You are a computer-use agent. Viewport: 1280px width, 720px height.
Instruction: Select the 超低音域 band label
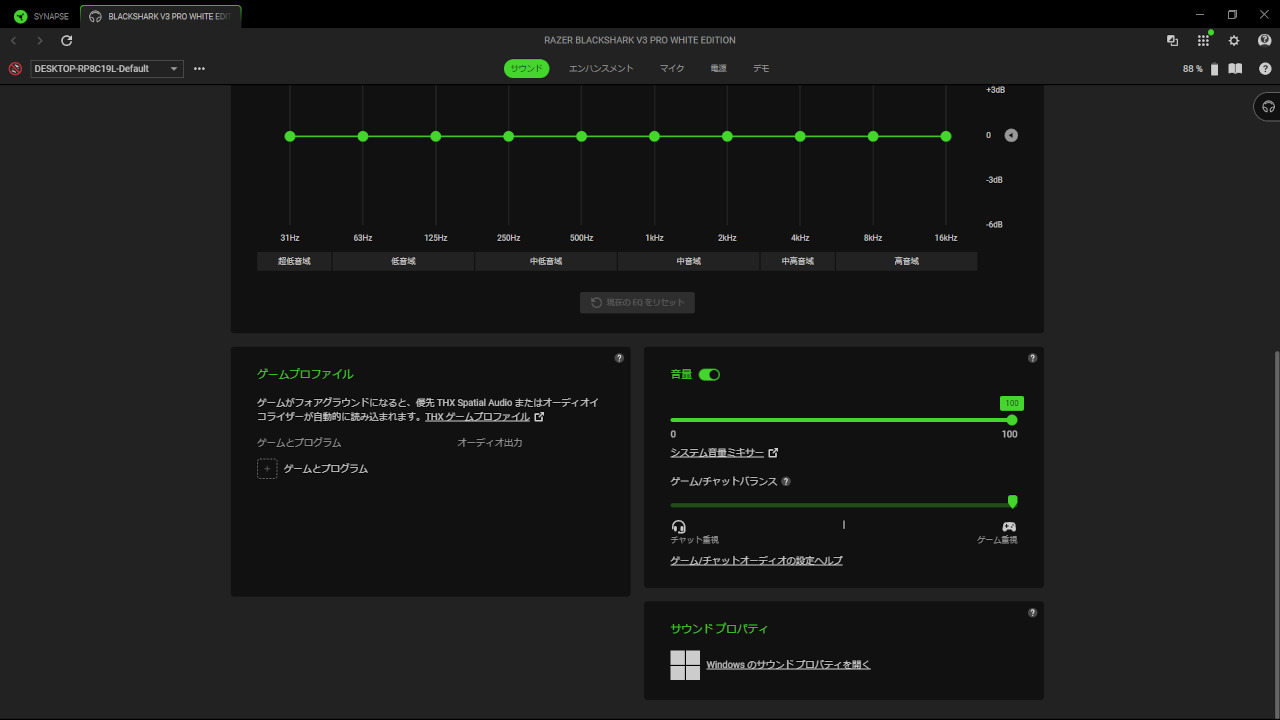(x=294, y=261)
